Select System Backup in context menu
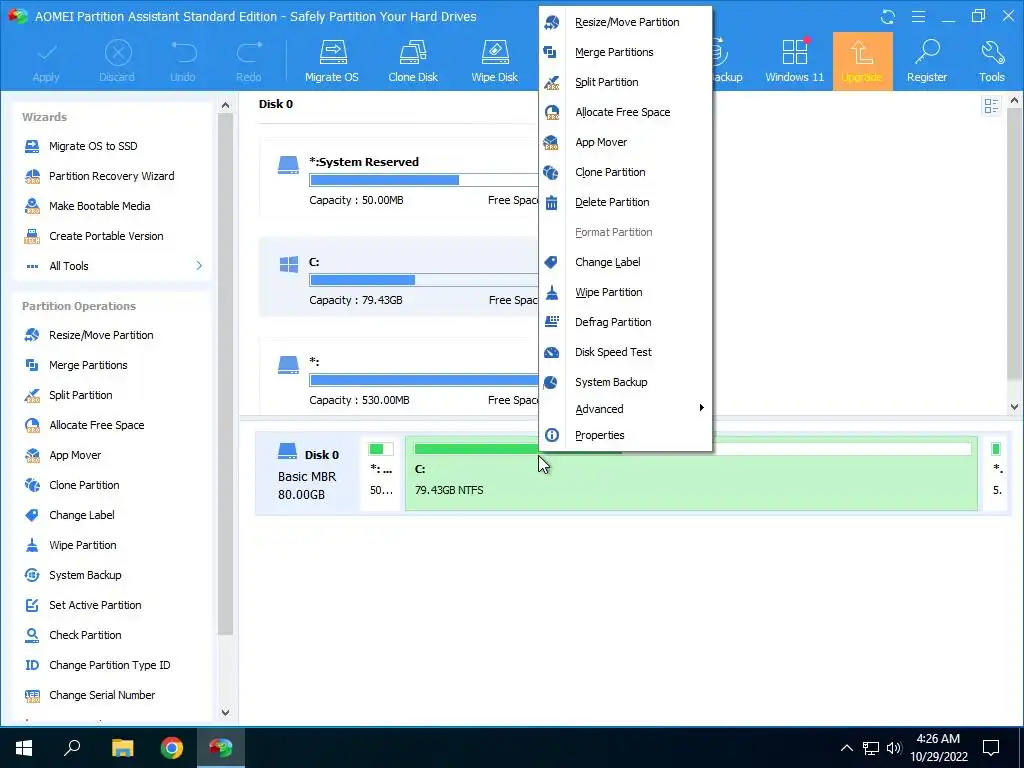Image resolution: width=1024 pixels, height=768 pixels. click(x=625, y=383)
